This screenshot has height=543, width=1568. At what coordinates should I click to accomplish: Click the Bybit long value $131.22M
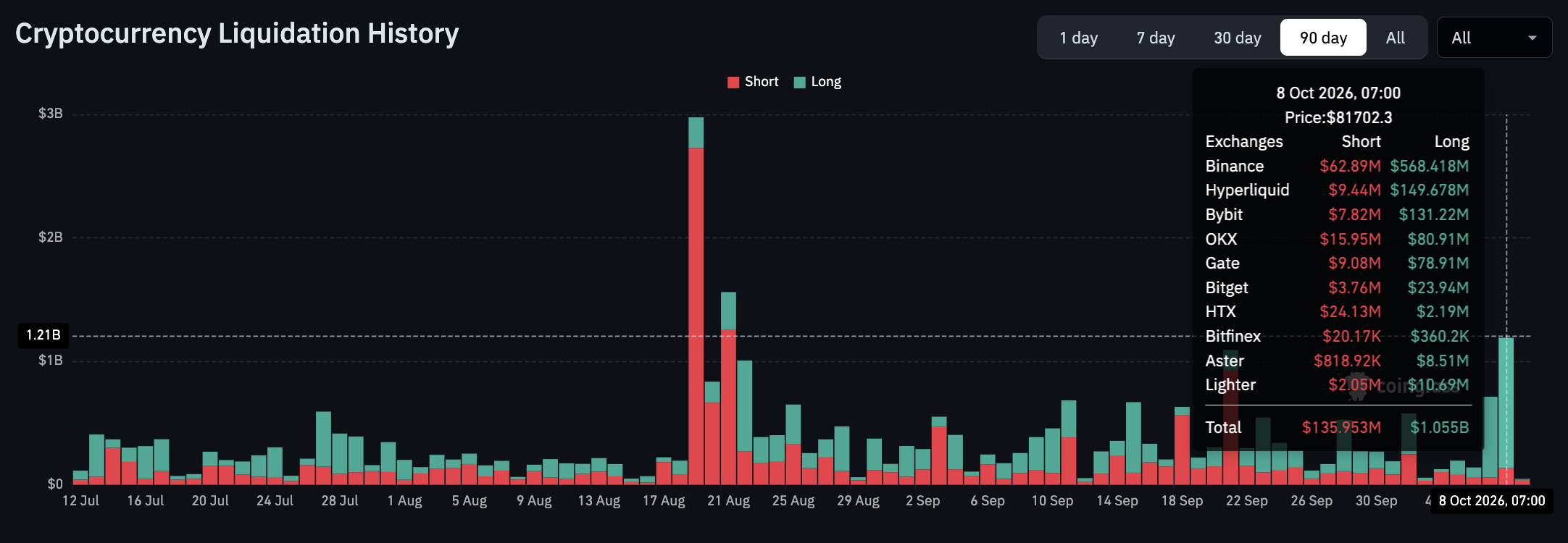[x=1434, y=215]
